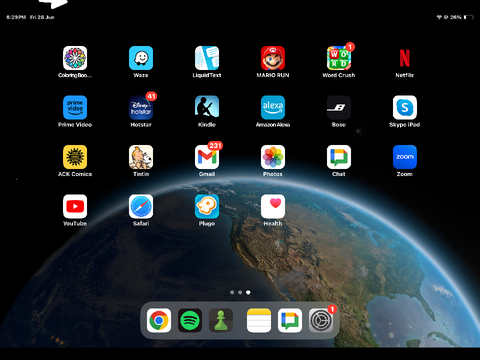480x360 pixels.
Task: Open Chess app in the dock
Action: click(221, 321)
